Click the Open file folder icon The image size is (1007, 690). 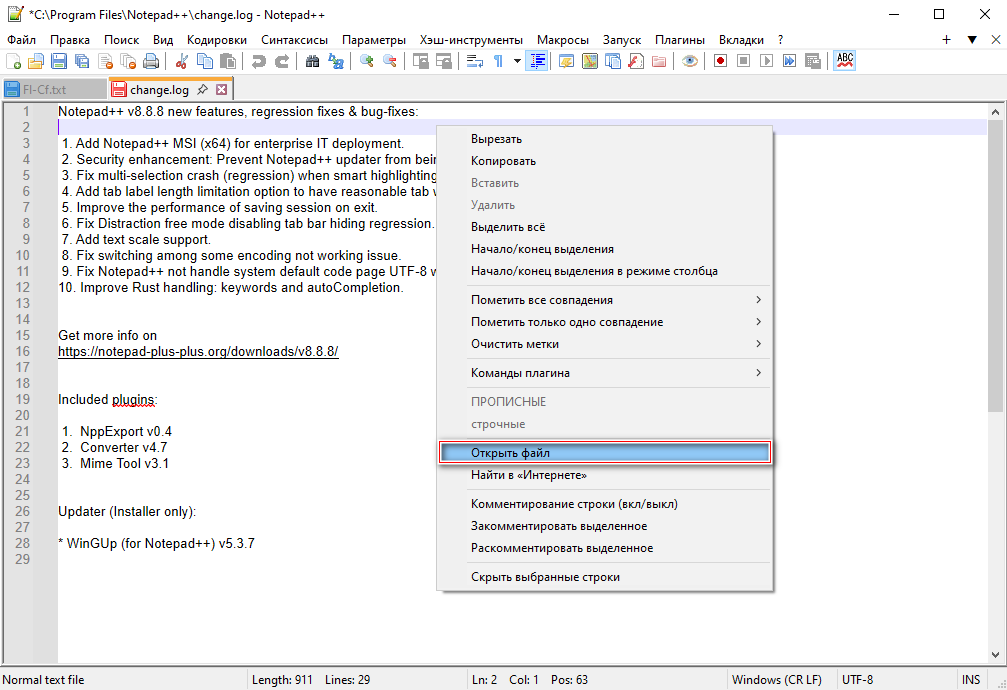[x=36, y=61]
